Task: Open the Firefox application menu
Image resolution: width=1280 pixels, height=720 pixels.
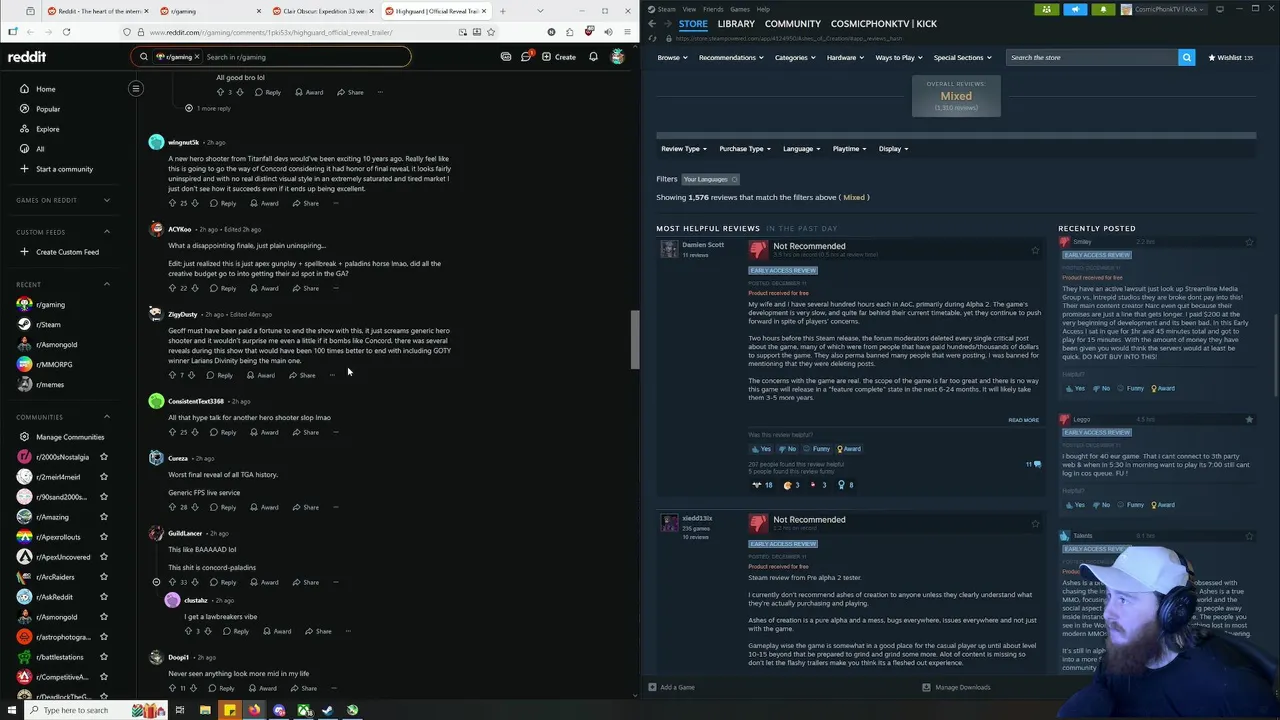Action: 627,32
